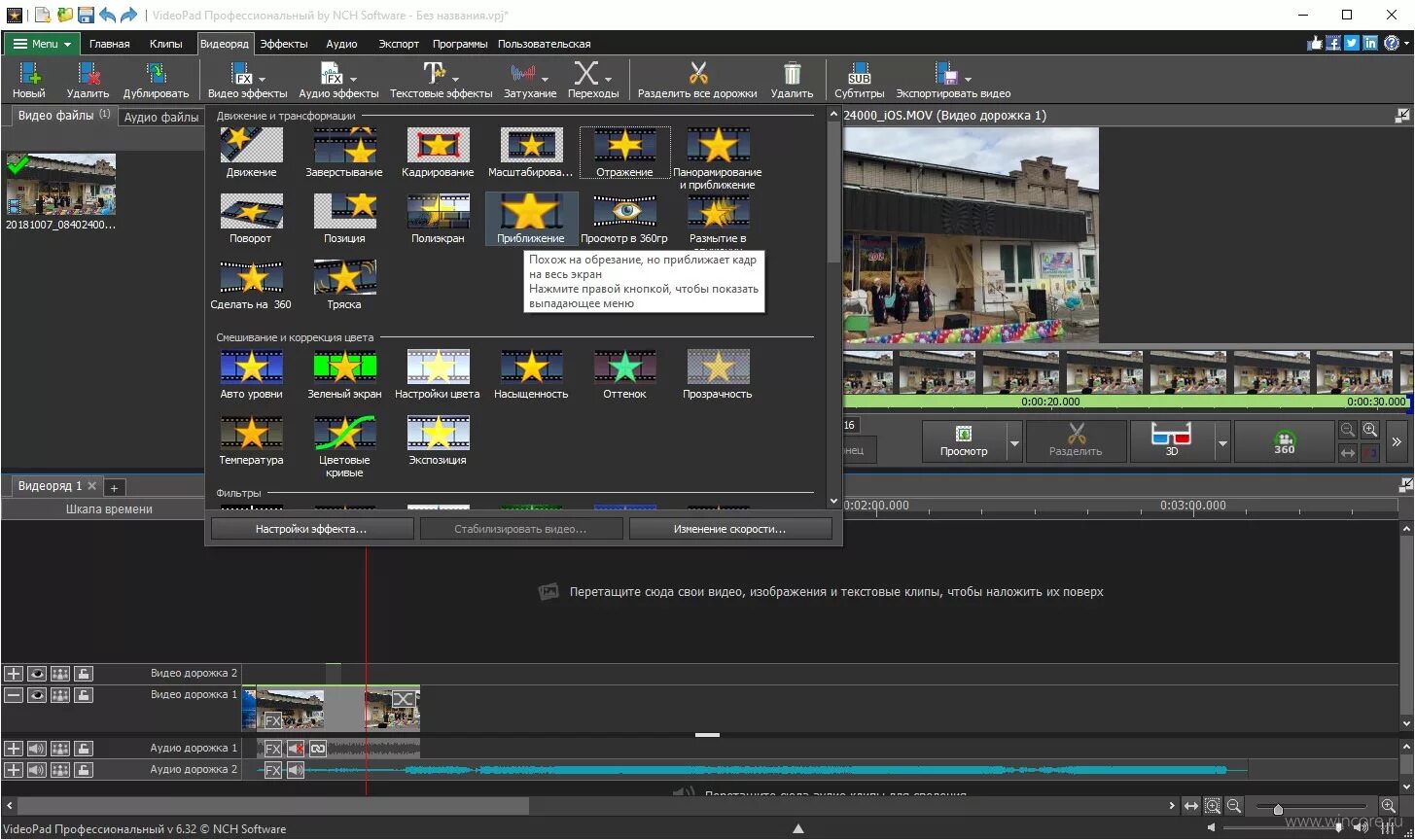Screen dimensions: 1415x840
Task: Choose the Зеленый экран effect
Action: tap(344, 374)
